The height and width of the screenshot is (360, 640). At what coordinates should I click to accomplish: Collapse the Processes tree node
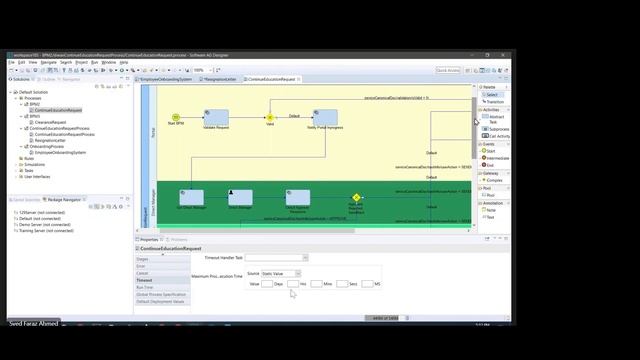click(16, 98)
